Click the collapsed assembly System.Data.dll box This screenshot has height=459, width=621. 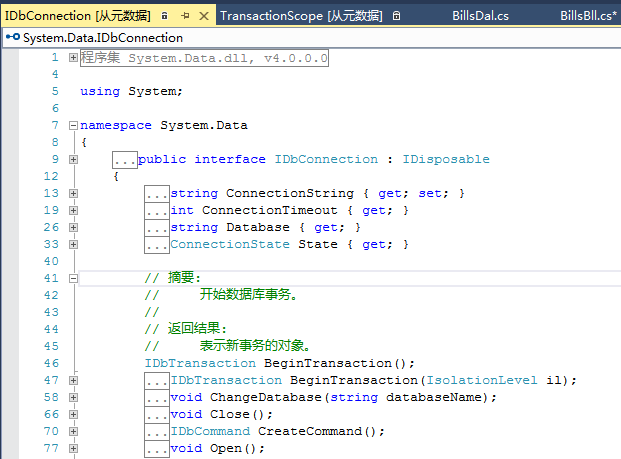coord(204,58)
